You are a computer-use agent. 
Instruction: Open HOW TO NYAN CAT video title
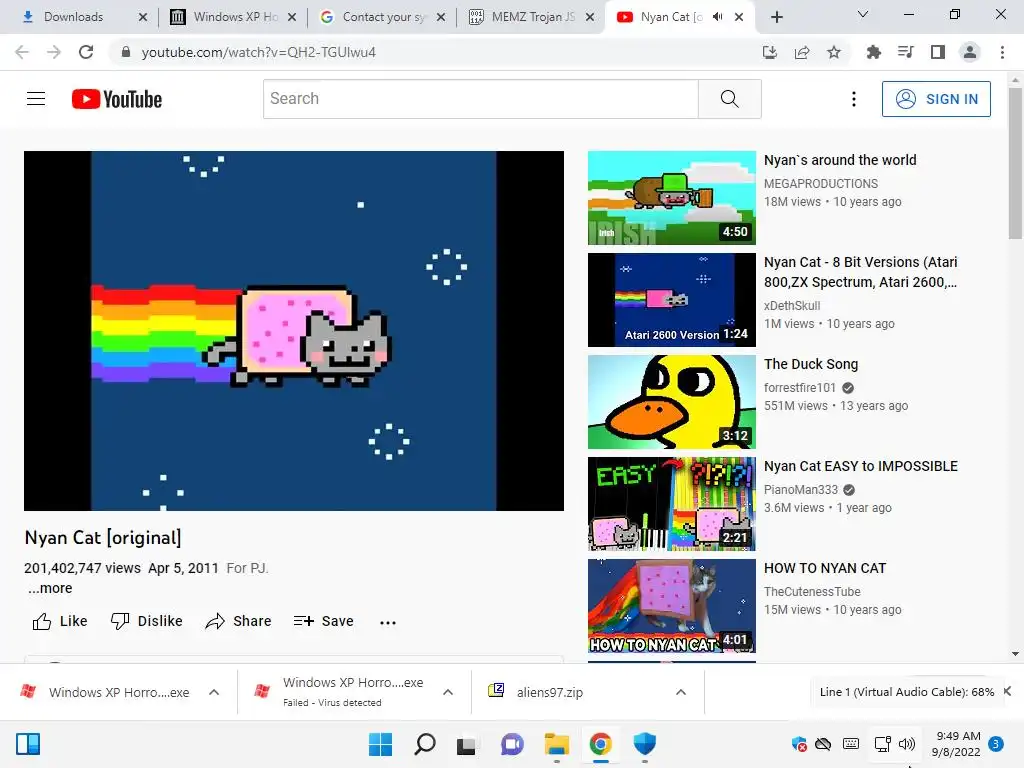point(825,568)
